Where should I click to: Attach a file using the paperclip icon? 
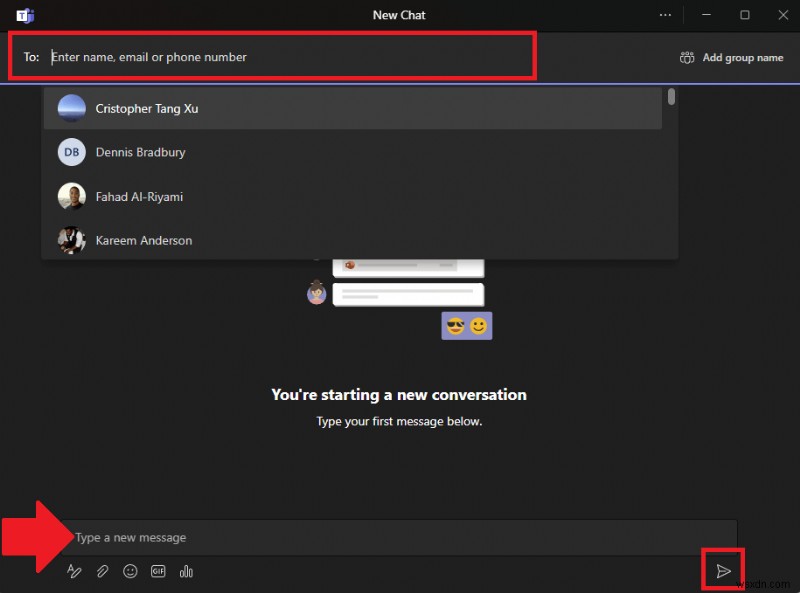click(x=103, y=571)
